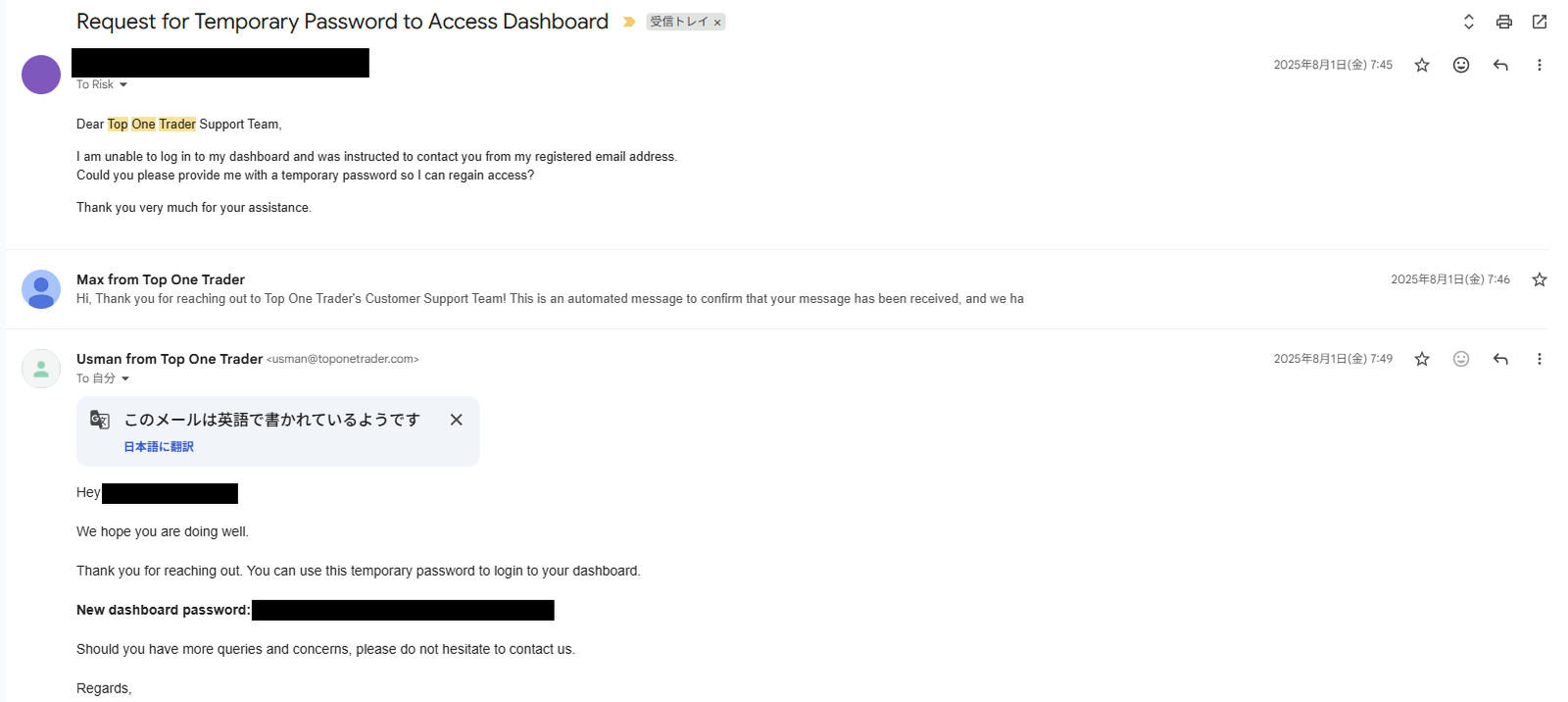Remove the 受信トレイ inbox label
The height and width of the screenshot is (702, 1568).
point(717,23)
